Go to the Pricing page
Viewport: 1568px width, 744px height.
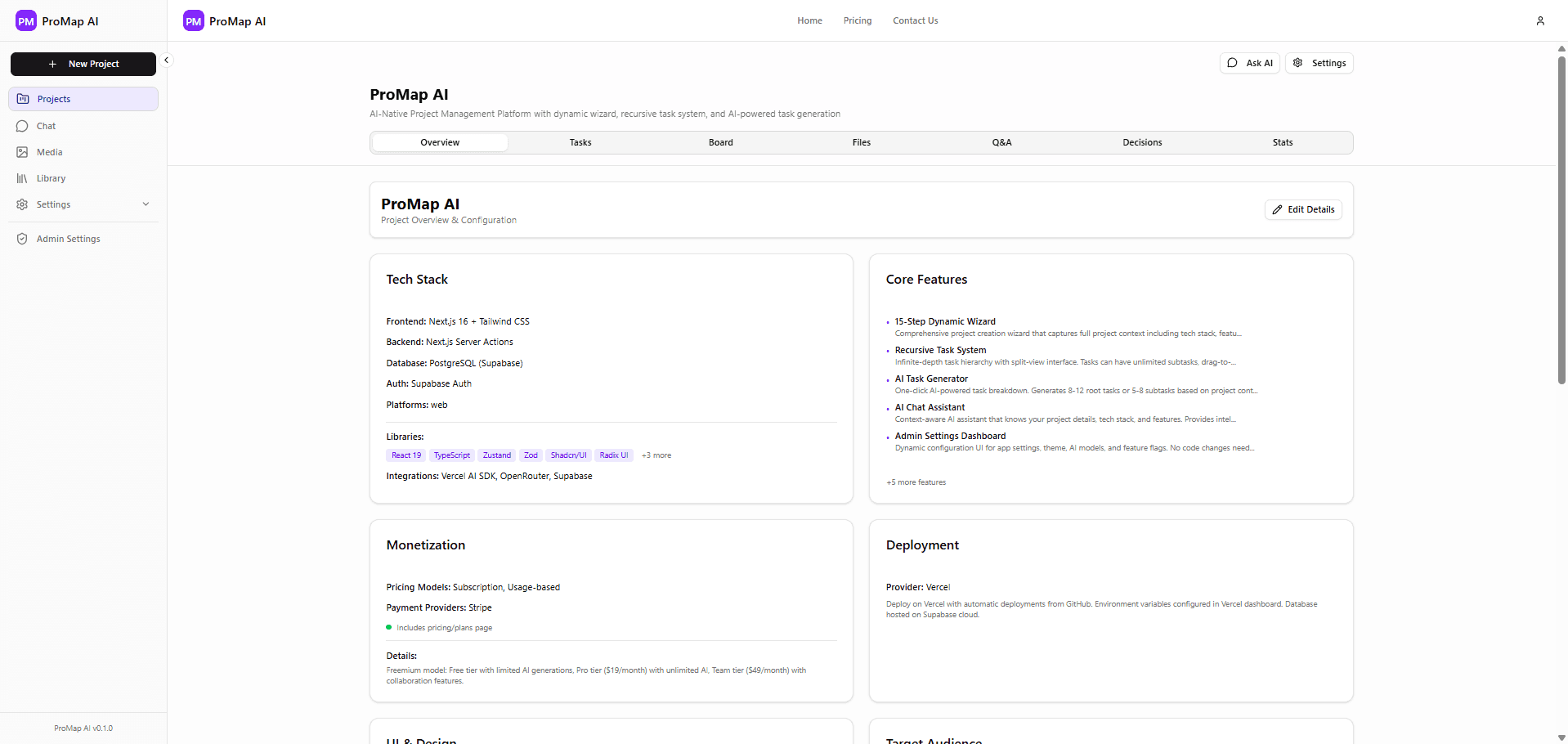(x=856, y=20)
